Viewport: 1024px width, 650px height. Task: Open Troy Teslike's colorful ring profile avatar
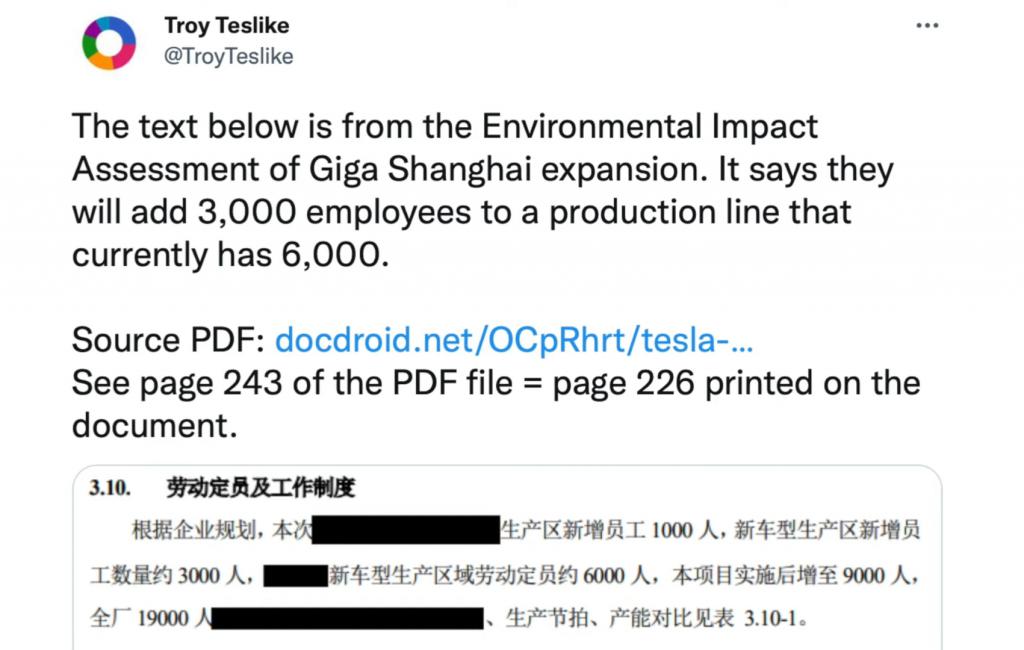coord(109,42)
